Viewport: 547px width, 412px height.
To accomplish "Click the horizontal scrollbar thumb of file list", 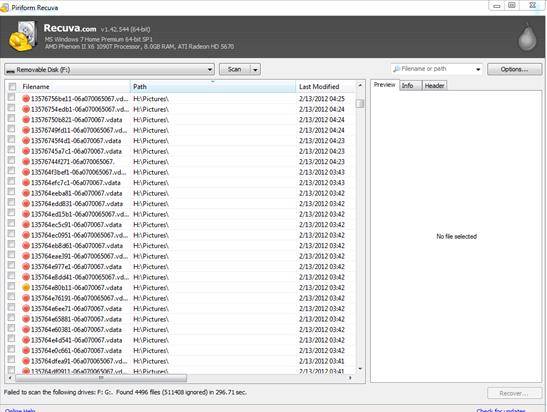I will pyautogui.click(x=101, y=378).
